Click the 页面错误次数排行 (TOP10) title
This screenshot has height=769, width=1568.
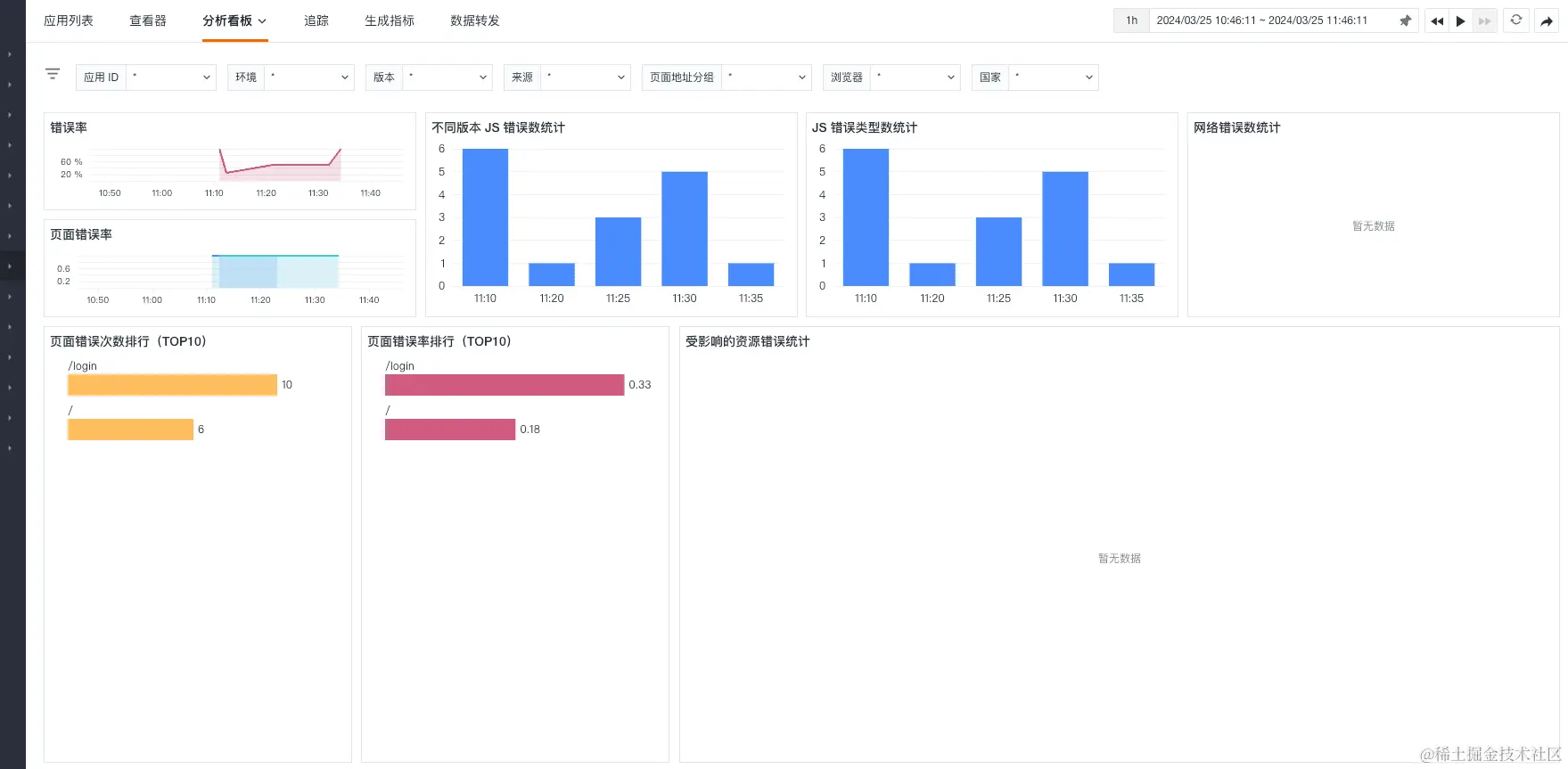tap(128, 341)
